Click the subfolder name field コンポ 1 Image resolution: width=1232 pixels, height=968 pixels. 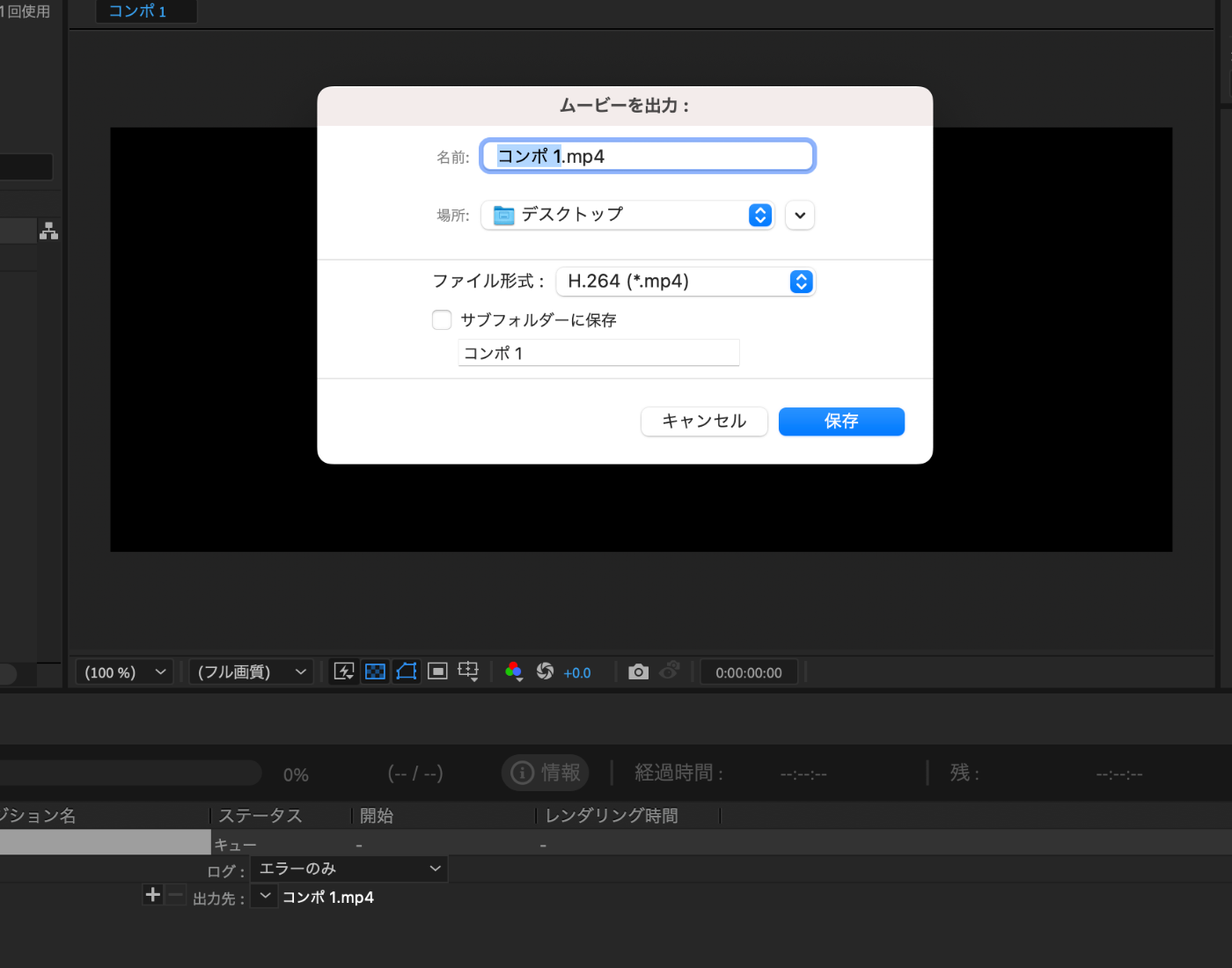pyautogui.click(x=599, y=353)
